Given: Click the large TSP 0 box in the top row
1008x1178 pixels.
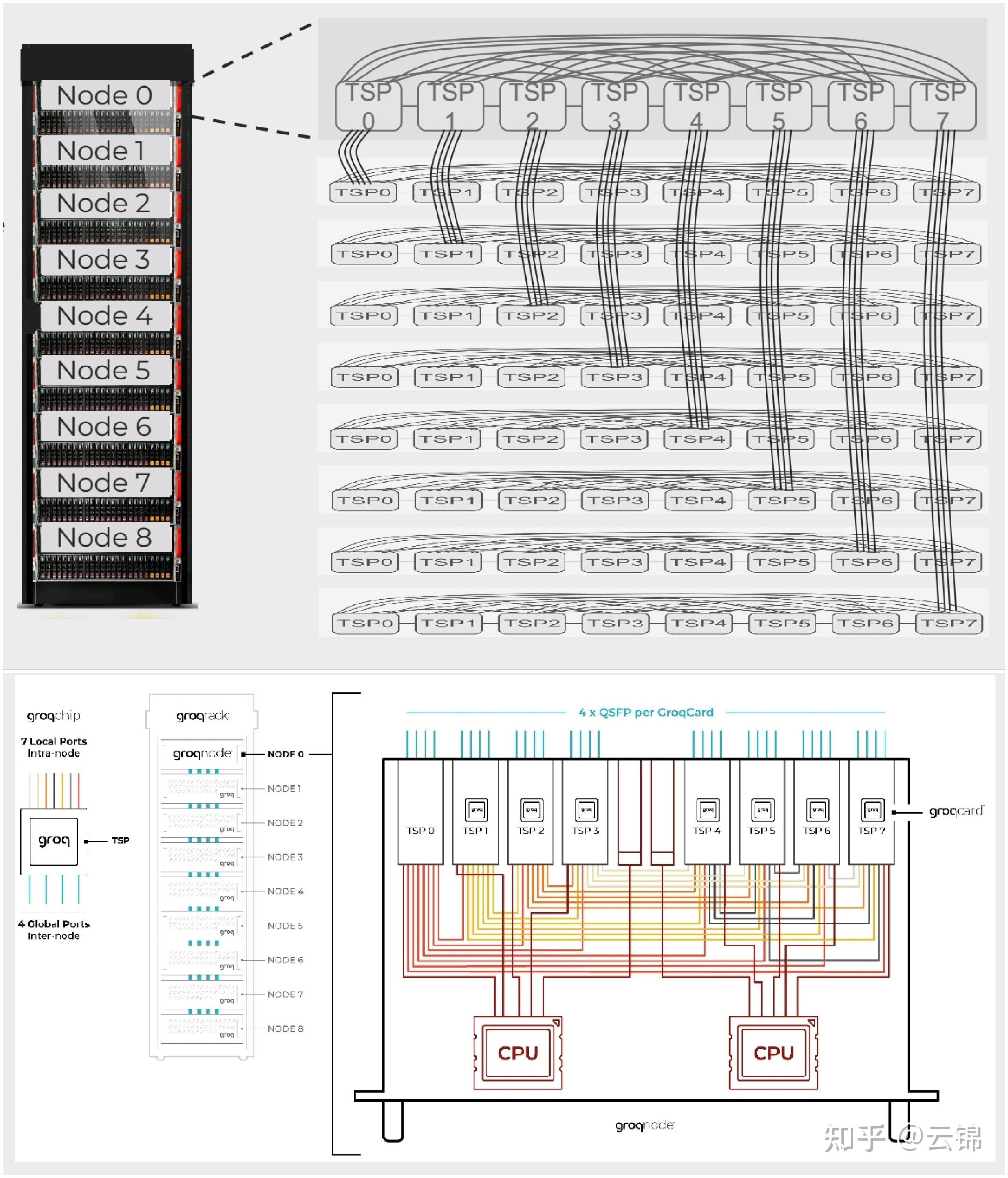Looking at the screenshot, I should click(369, 106).
